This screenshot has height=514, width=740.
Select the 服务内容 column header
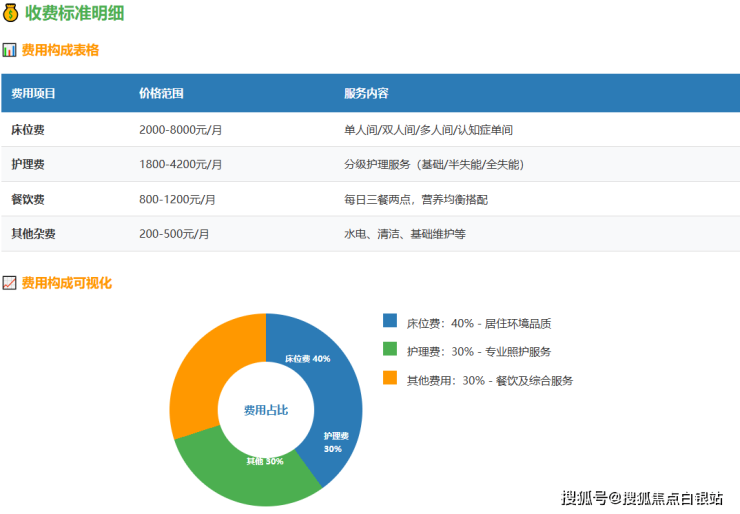click(x=366, y=93)
